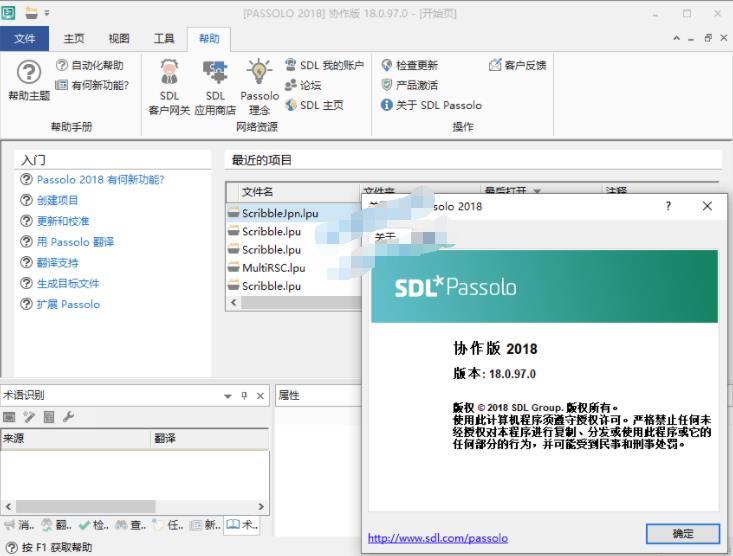Viewport: 733px width, 556px height.
Task: Click the 确定 button in About dialog
Action: 683,534
